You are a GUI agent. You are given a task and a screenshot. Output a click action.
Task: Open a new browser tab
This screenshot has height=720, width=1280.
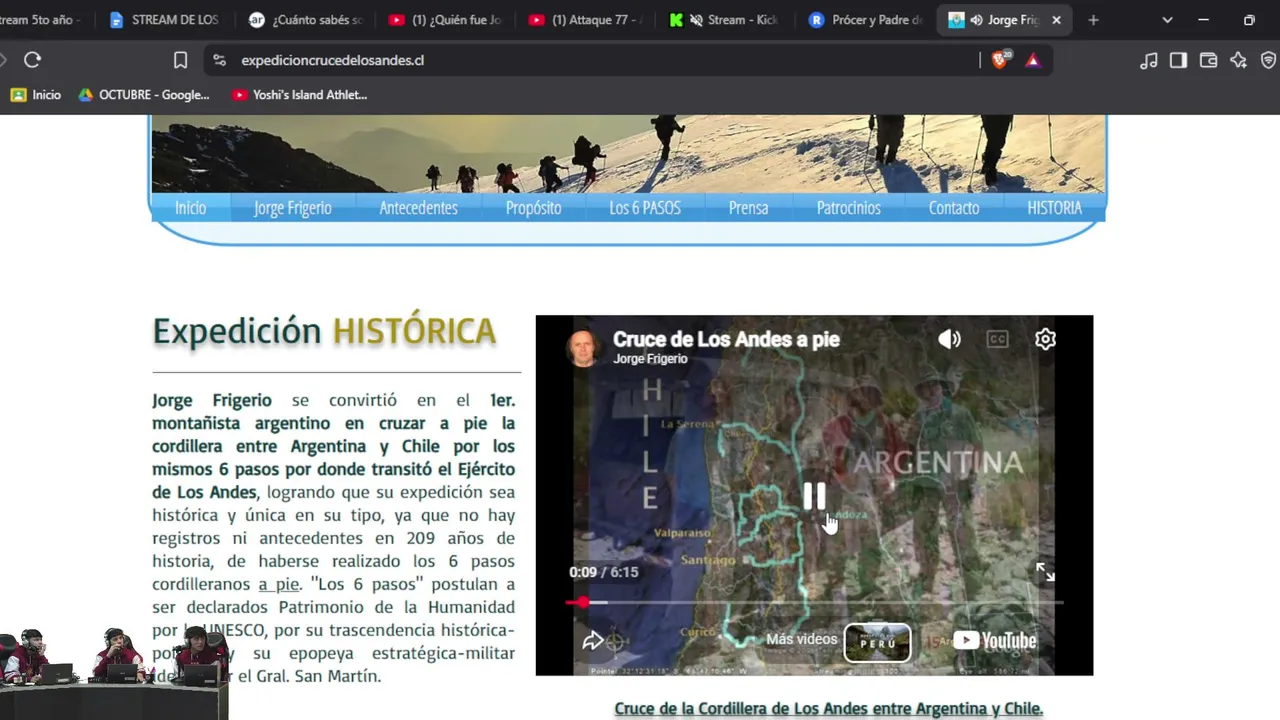coord(1093,20)
